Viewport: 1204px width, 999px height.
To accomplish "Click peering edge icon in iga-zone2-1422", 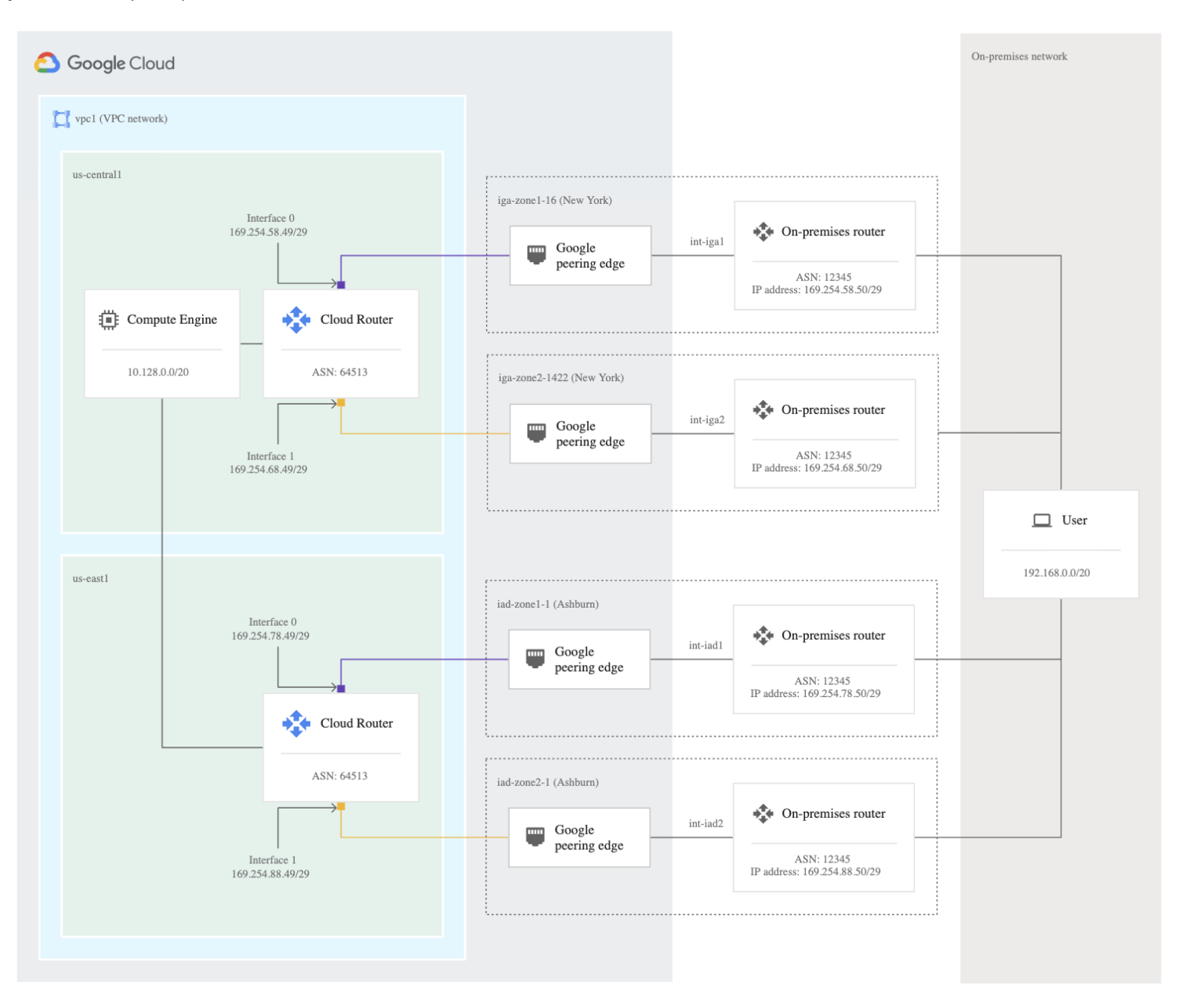I will tap(536, 433).
